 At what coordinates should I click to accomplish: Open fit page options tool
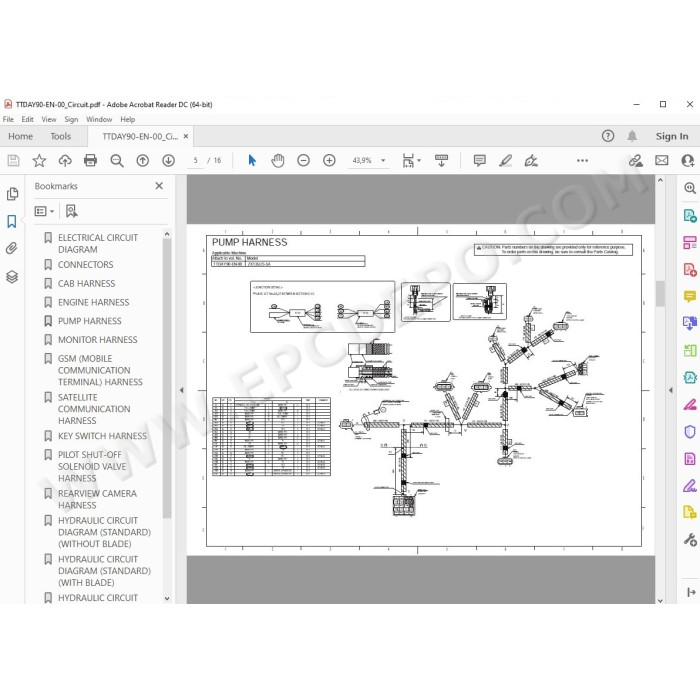pyautogui.click(x=411, y=160)
